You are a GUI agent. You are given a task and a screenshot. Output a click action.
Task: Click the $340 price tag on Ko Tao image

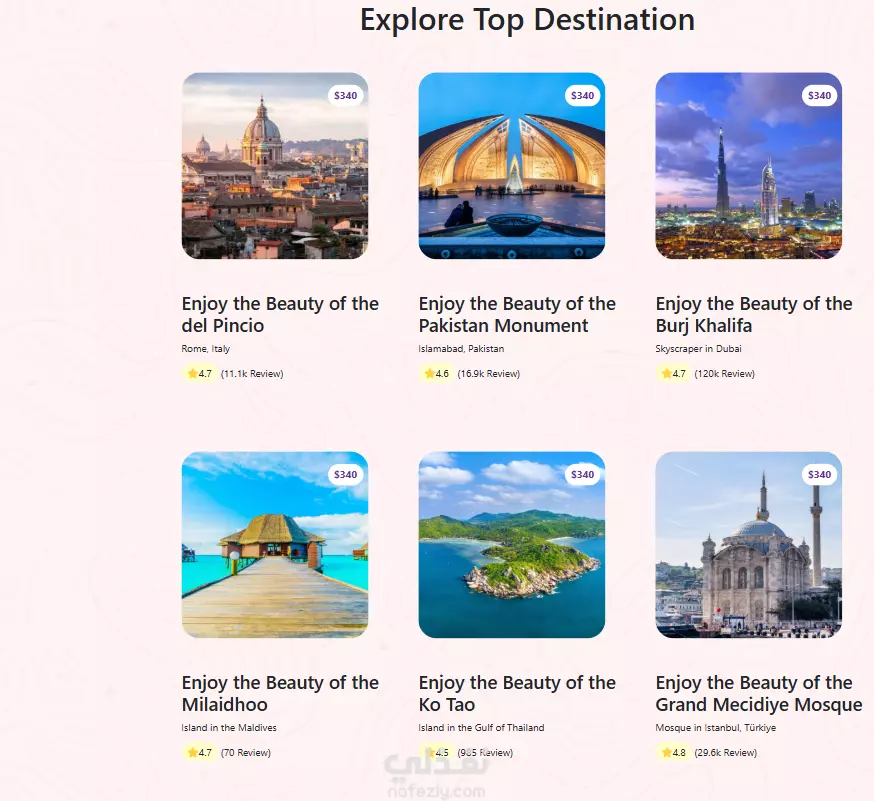[x=582, y=475]
